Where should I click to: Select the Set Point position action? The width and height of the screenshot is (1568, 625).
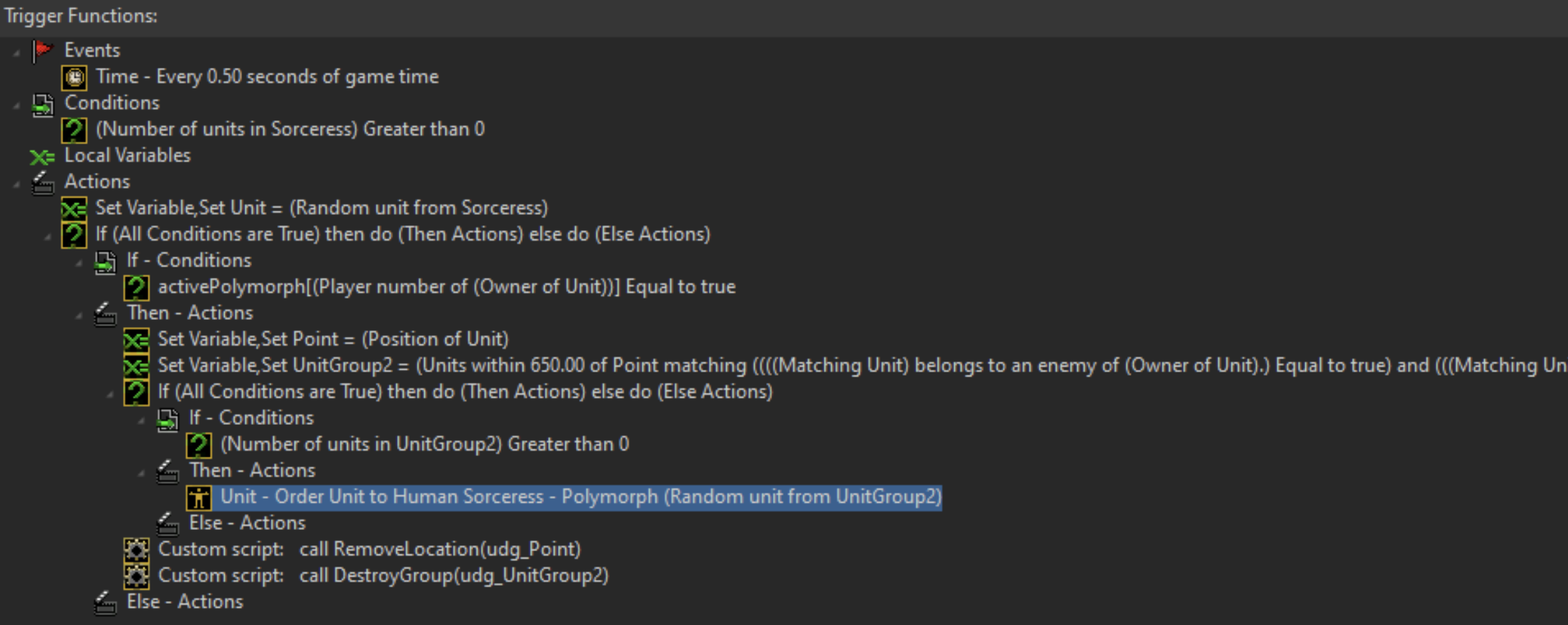pyautogui.click(x=332, y=339)
